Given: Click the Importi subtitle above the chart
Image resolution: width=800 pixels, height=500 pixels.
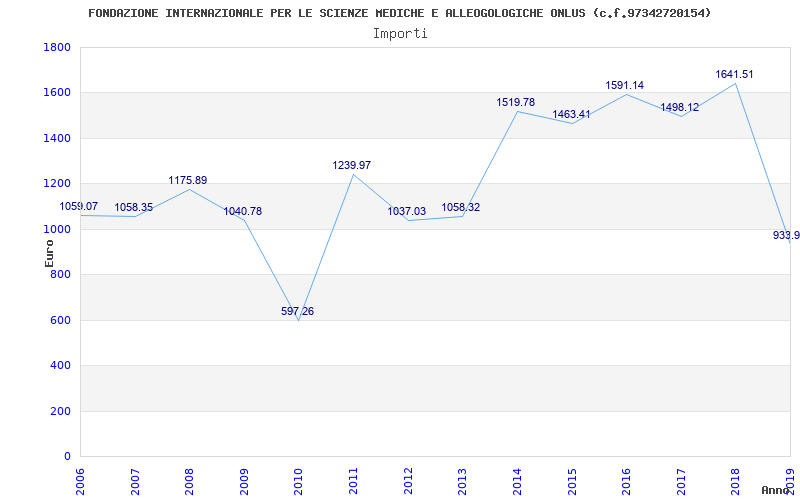Looking at the screenshot, I should 400,33.
